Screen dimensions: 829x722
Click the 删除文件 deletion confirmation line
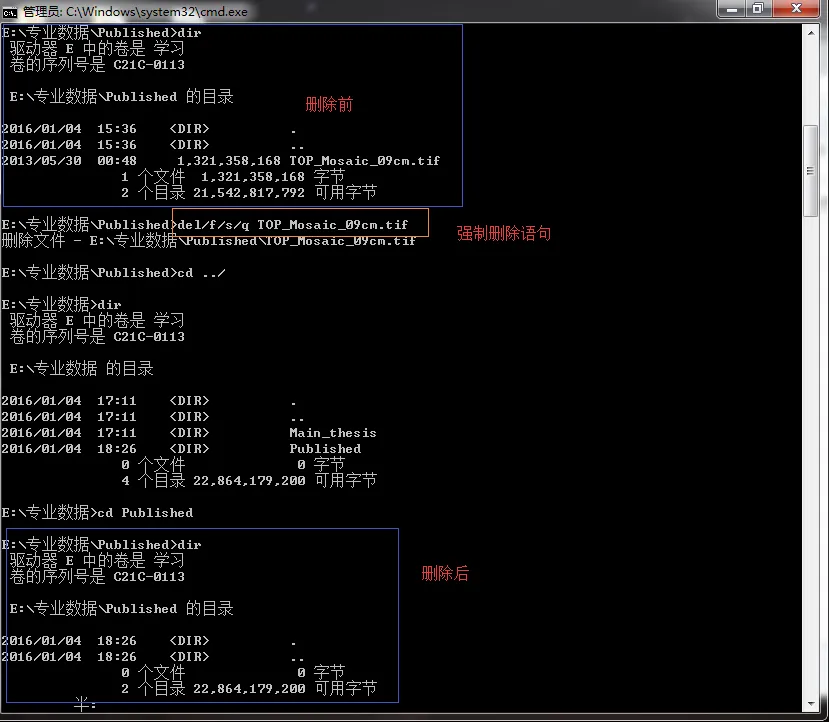click(x=208, y=241)
